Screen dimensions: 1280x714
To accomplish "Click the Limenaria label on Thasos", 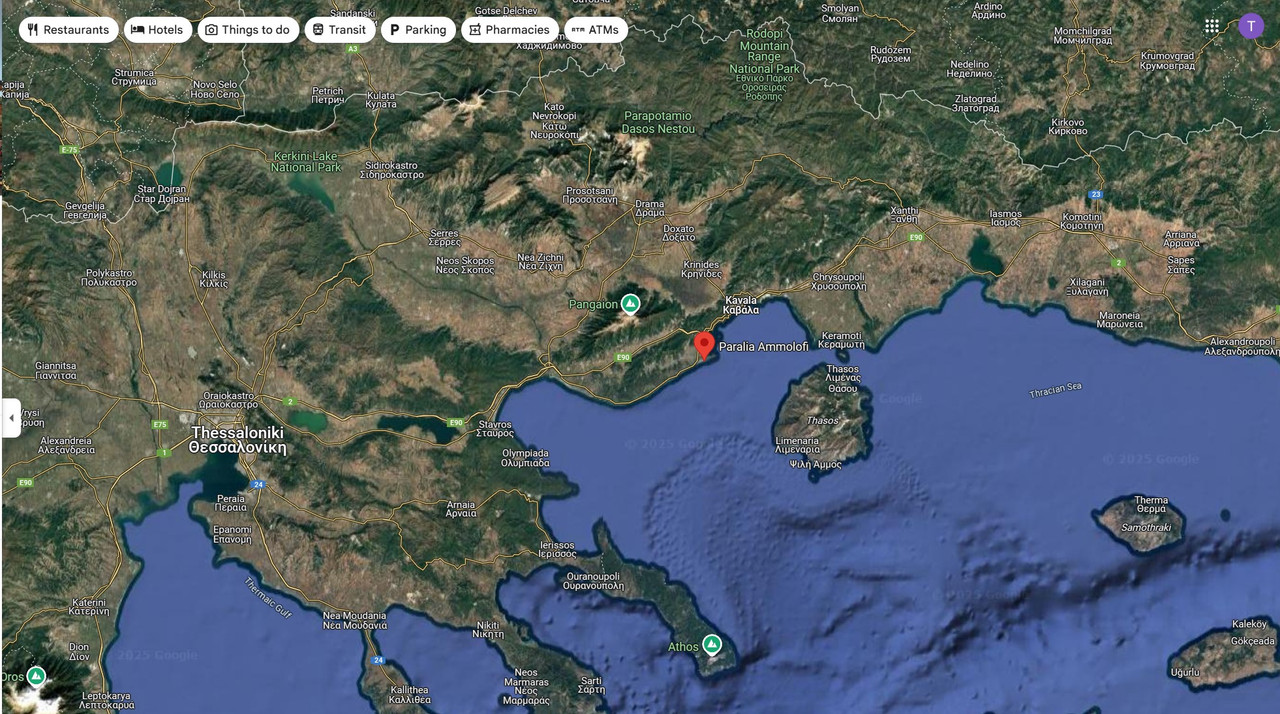I will click(797, 445).
